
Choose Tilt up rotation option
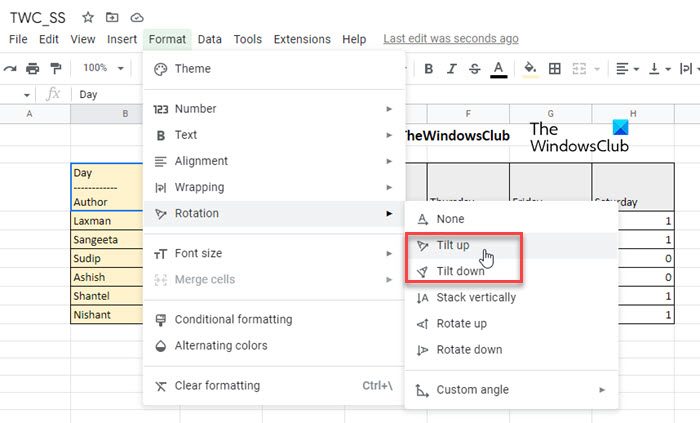(453, 245)
